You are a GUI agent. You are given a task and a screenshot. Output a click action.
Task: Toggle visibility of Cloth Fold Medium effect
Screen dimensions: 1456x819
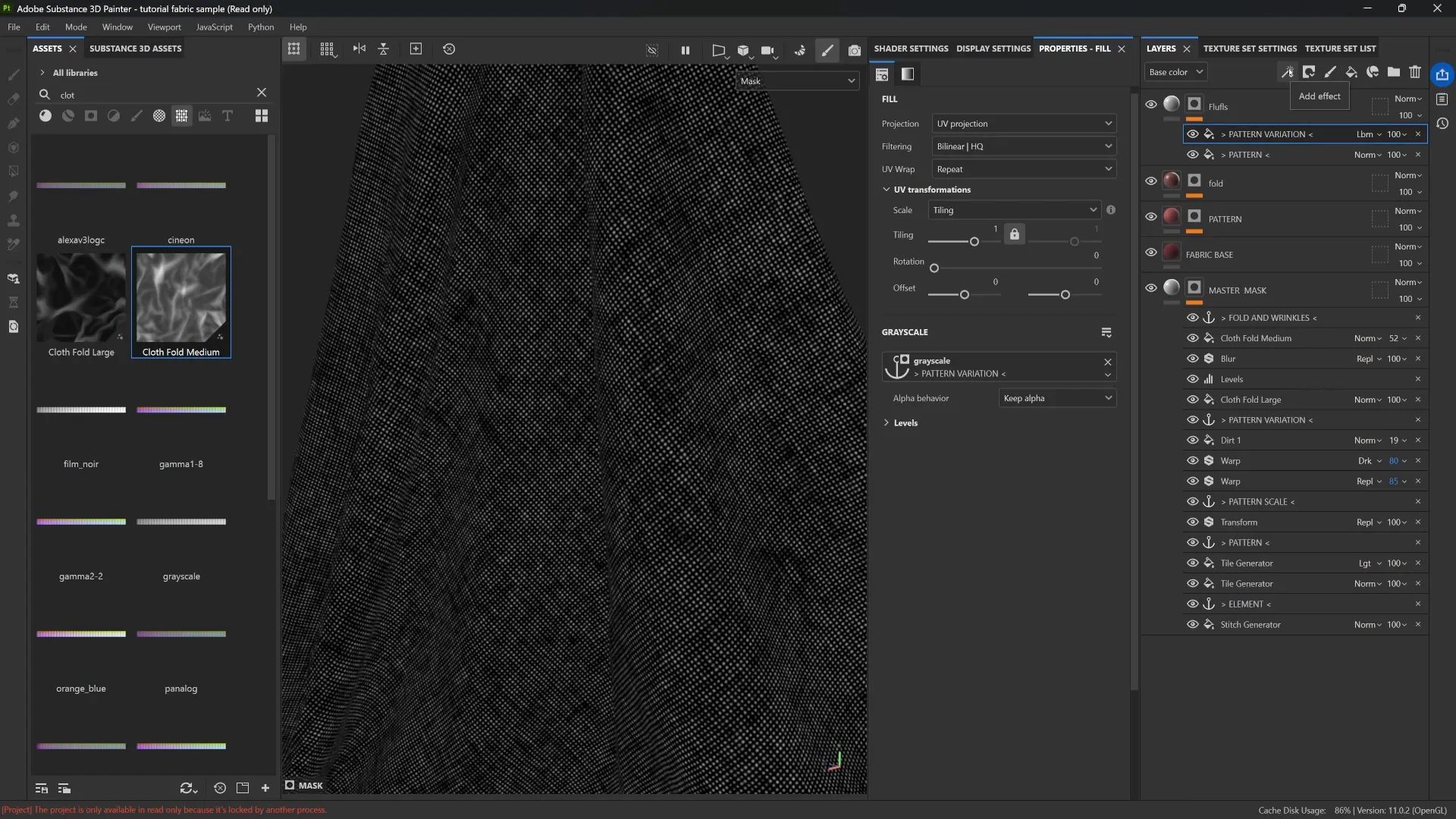(1193, 338)
